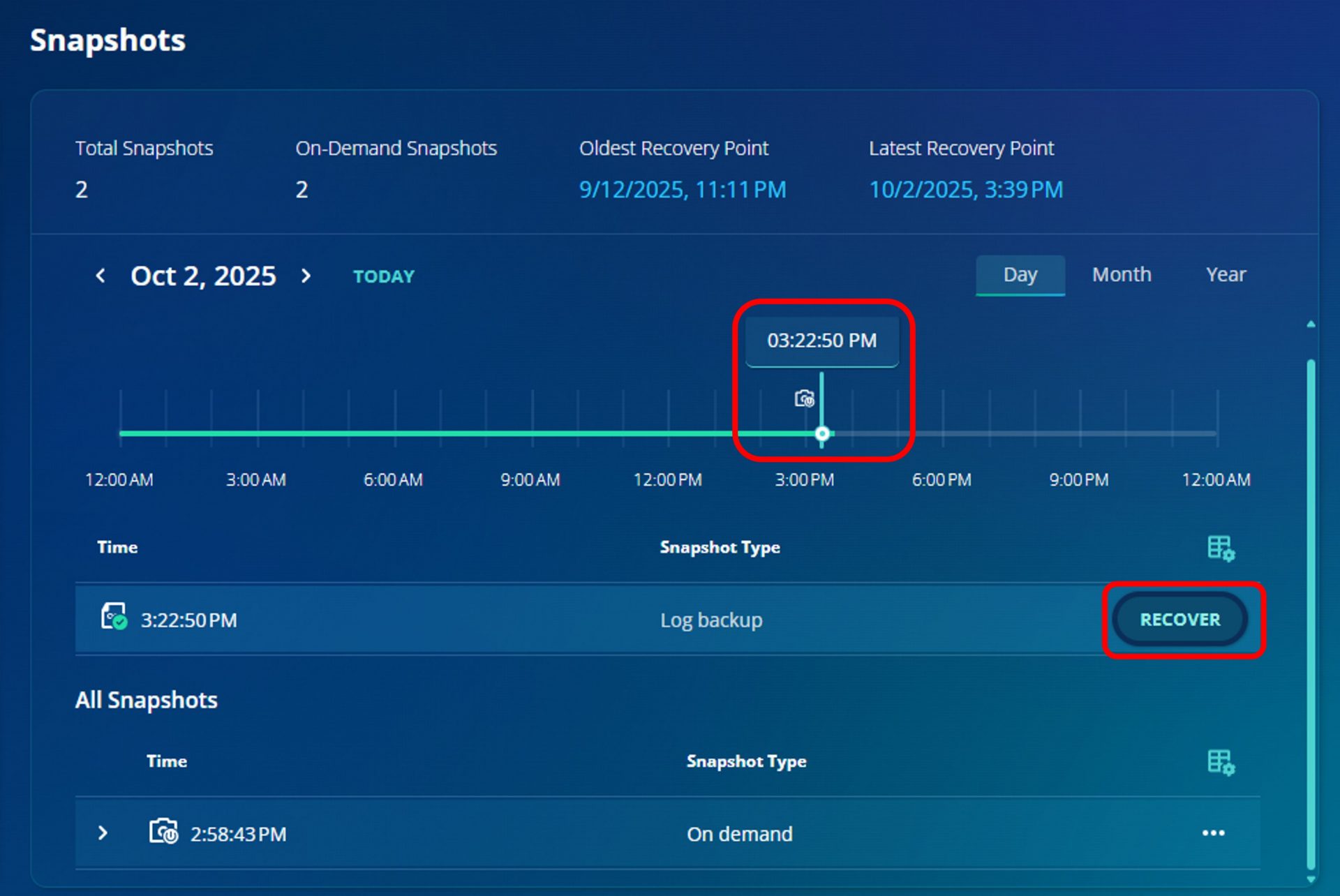The height and width of the screenshot is (896, 1340).
Task: Click the timeline slider handle at 3:22 PM
Action: tap(822, 434)
